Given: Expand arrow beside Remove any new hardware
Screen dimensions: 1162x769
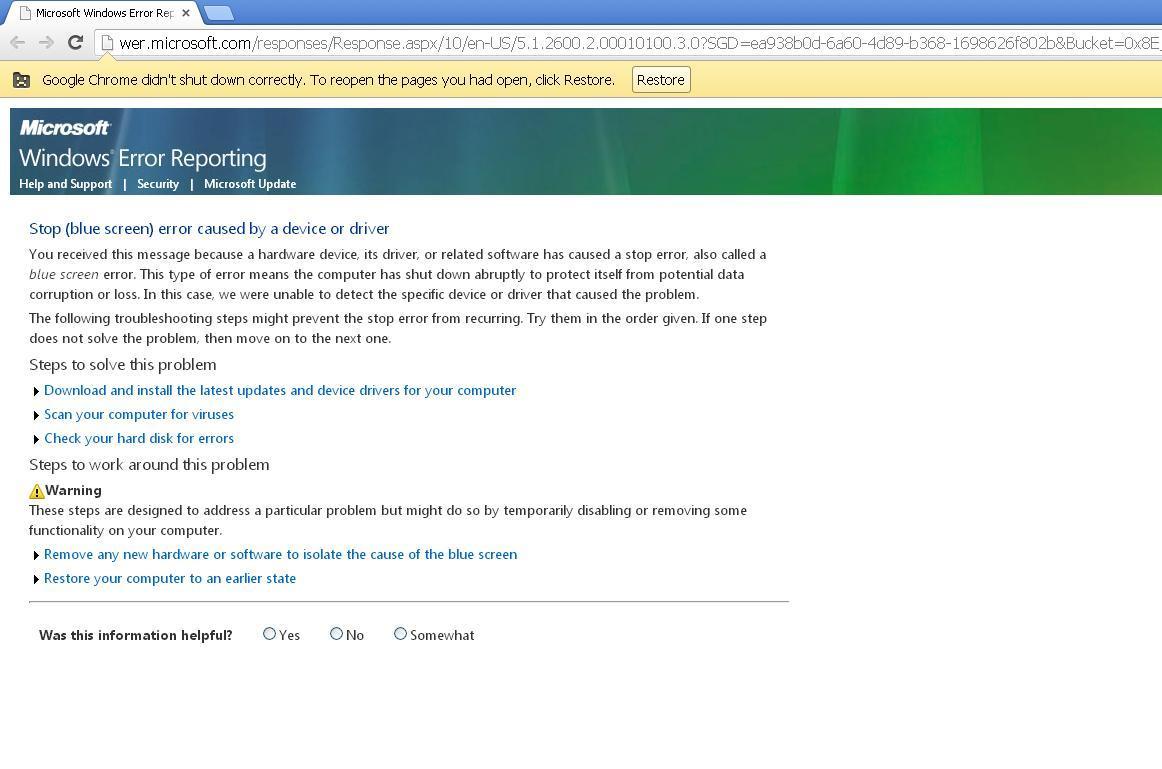Looking at the screenshot, I should 36,555.
